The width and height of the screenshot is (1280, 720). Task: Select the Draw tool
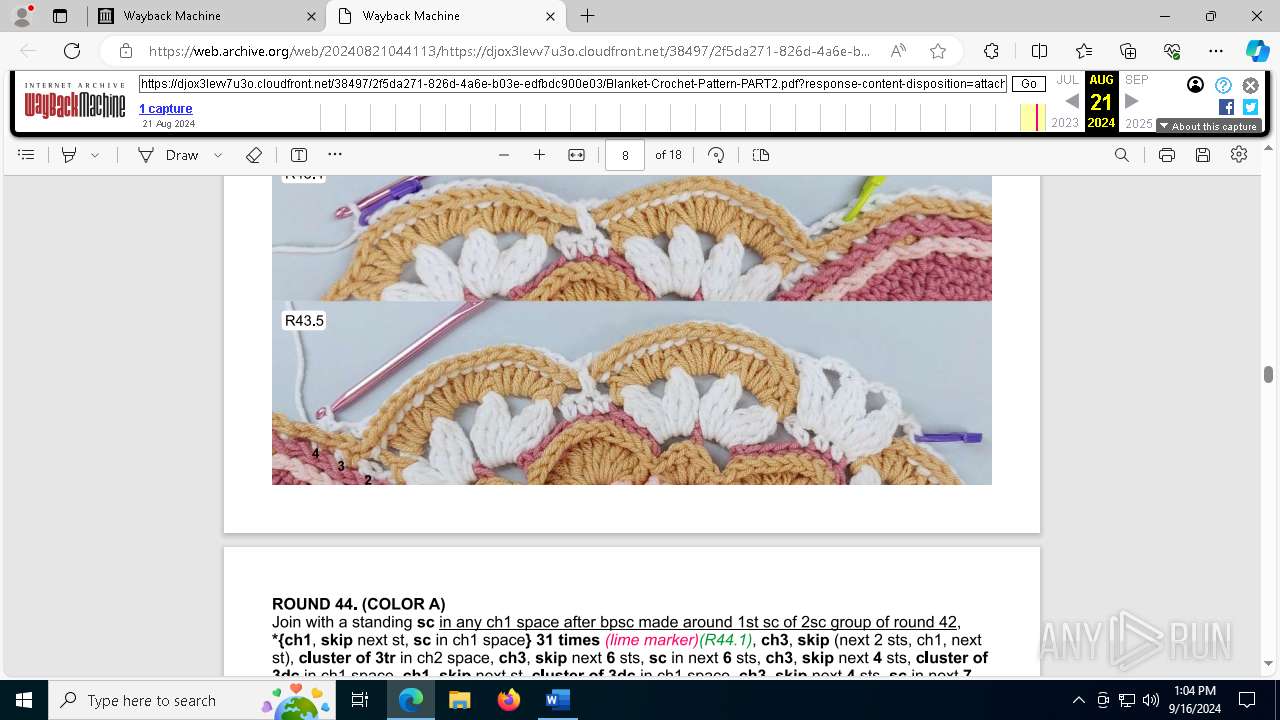click(x=168, y=155)
